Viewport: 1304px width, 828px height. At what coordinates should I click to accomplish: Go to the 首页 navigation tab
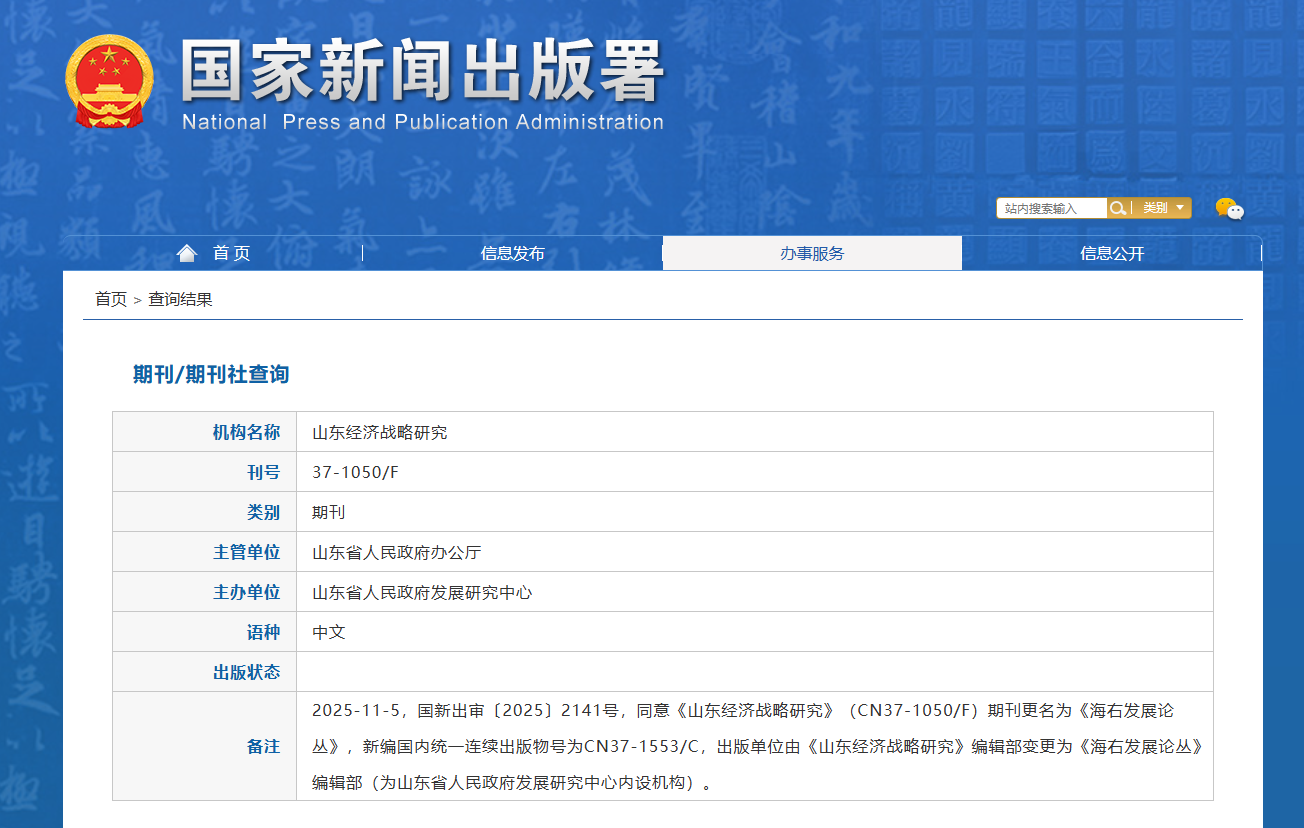point(231,253)
